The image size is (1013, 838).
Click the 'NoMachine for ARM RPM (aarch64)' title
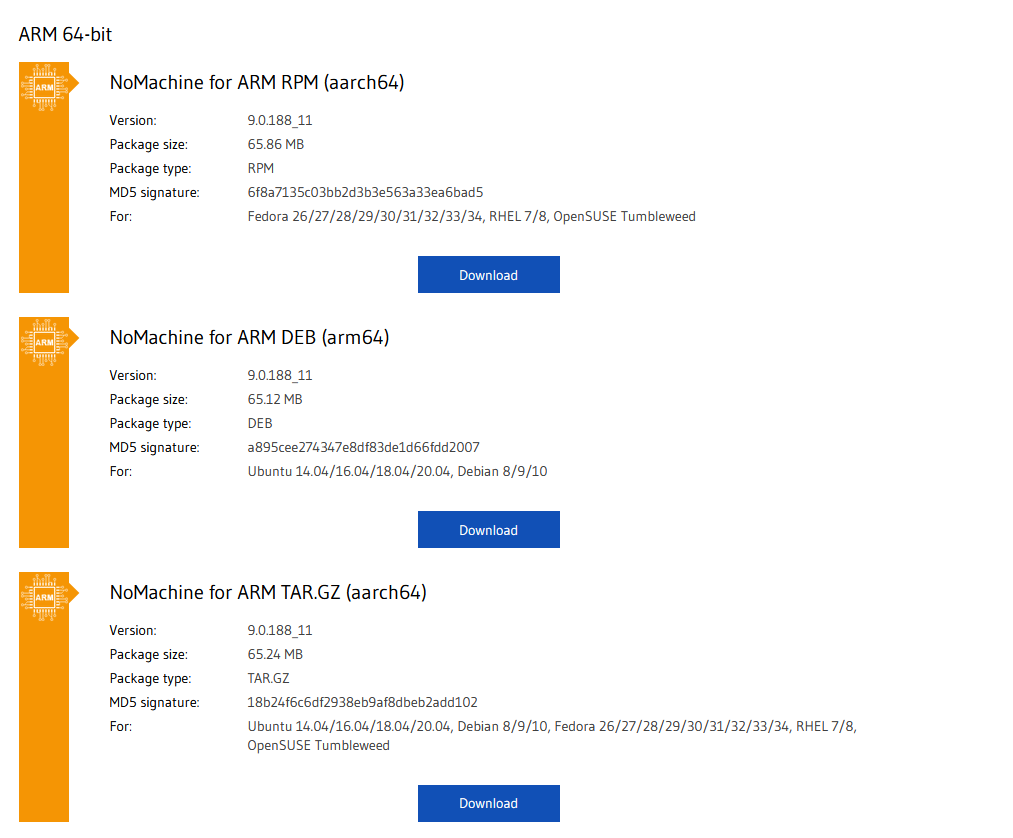point(257,83)
